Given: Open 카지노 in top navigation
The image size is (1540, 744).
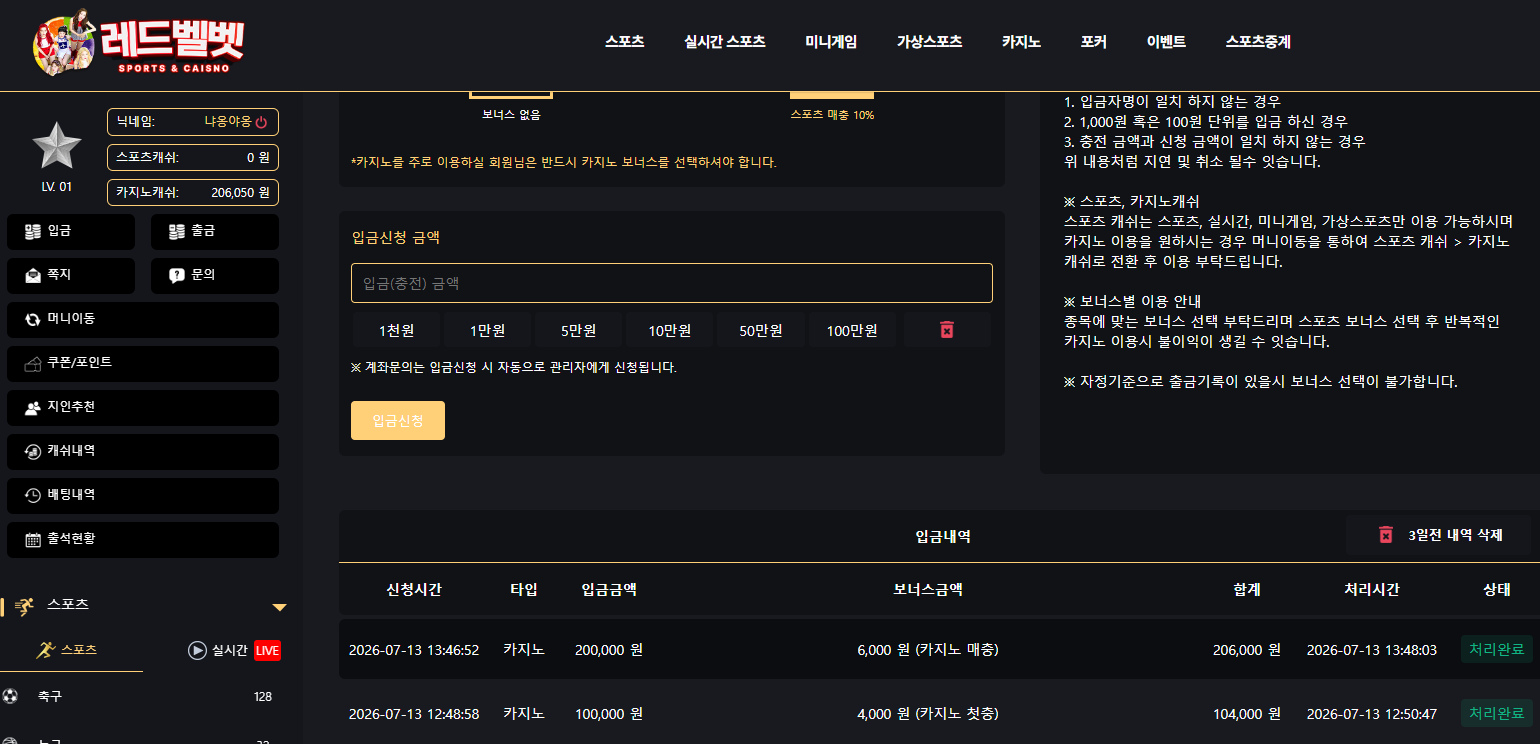Looking at the screenshot, I should pos(1021,42).
